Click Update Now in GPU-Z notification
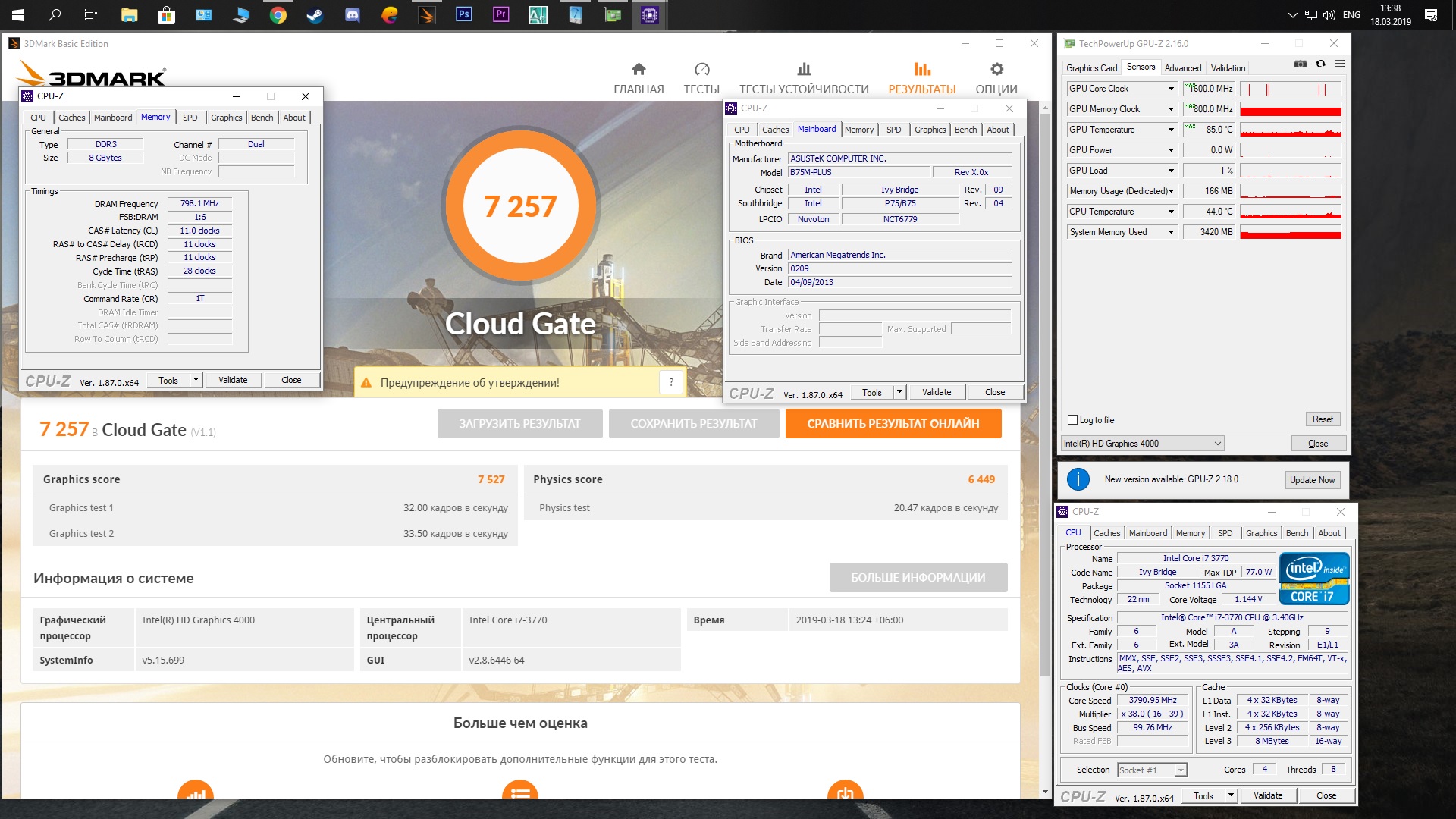The width and height of the screenshot is (1456, 819). 1312,480
